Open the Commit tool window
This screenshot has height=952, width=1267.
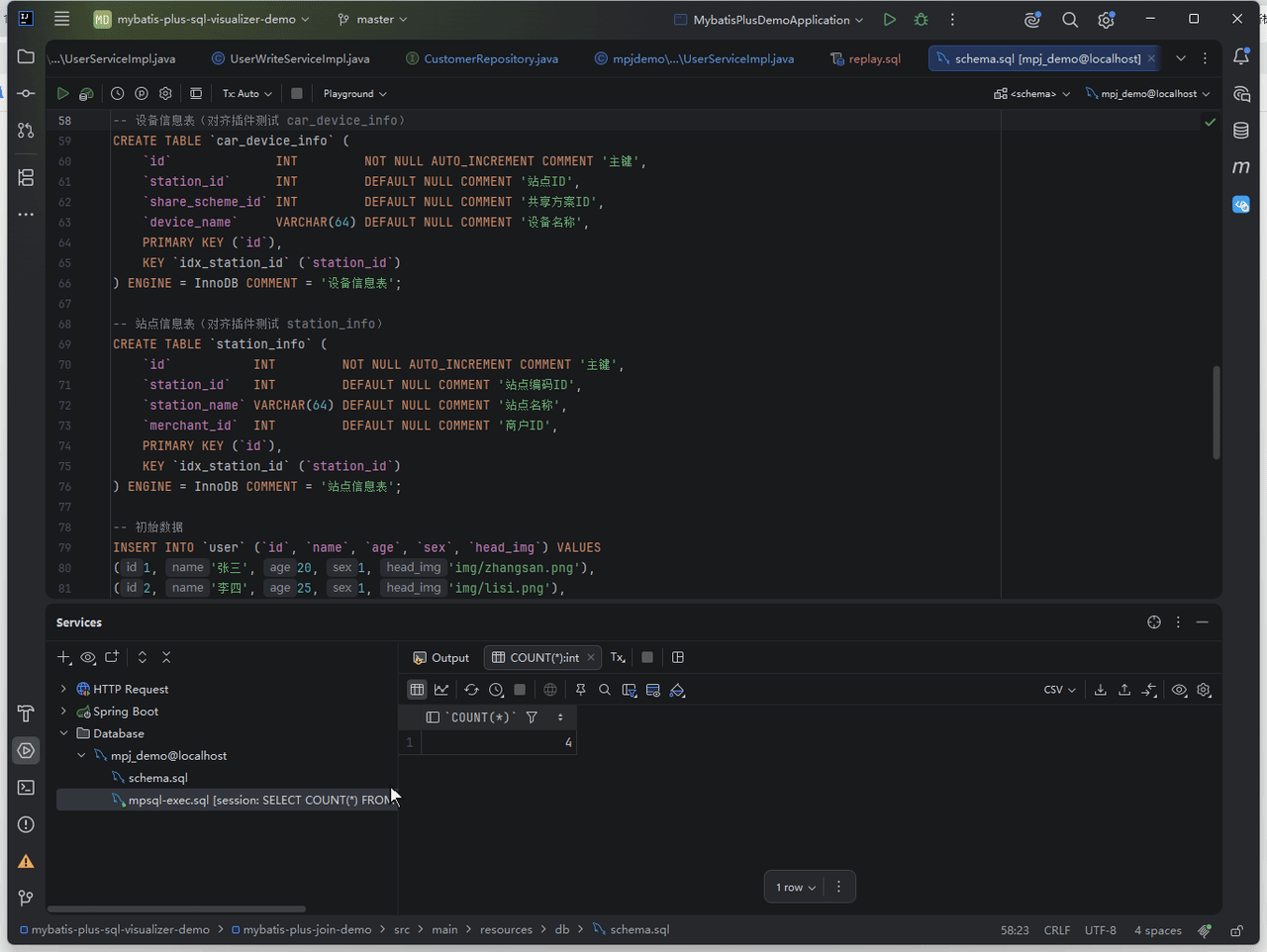(26, 93)
